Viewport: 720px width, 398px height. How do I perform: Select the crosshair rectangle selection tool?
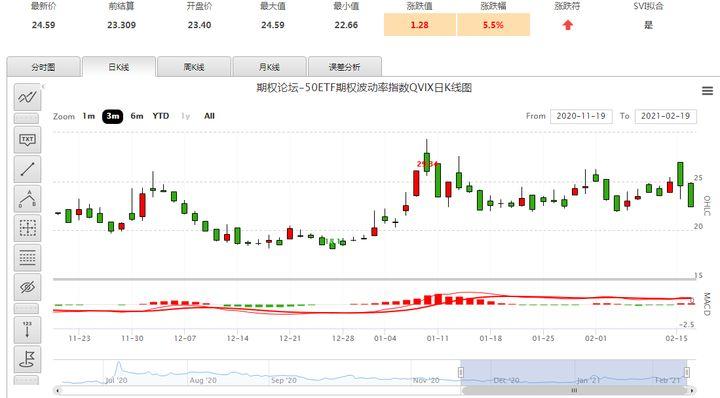click(27, 228)
